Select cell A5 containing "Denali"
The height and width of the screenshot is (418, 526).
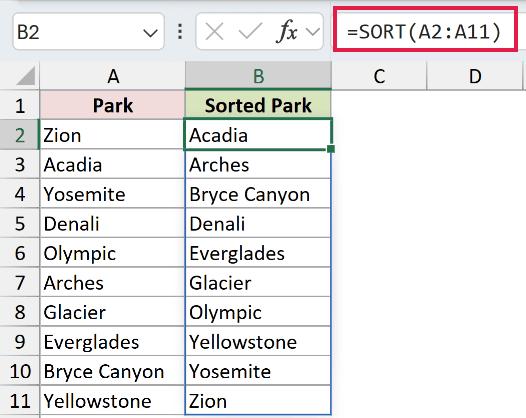(x=112, y=223)
